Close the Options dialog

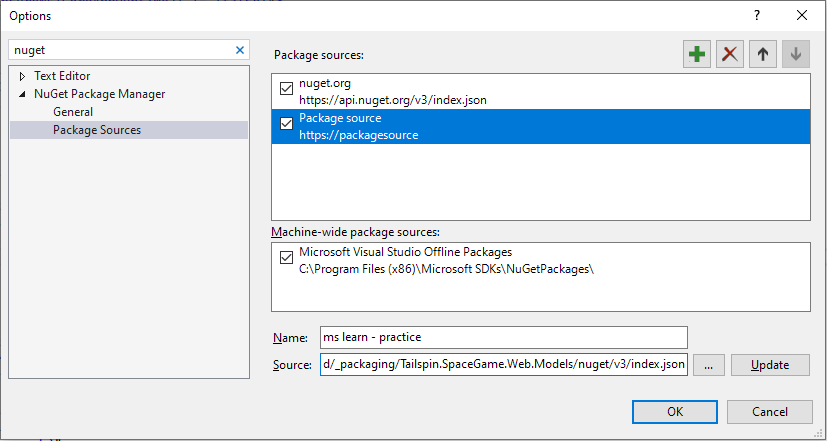[x=802, y=15]
